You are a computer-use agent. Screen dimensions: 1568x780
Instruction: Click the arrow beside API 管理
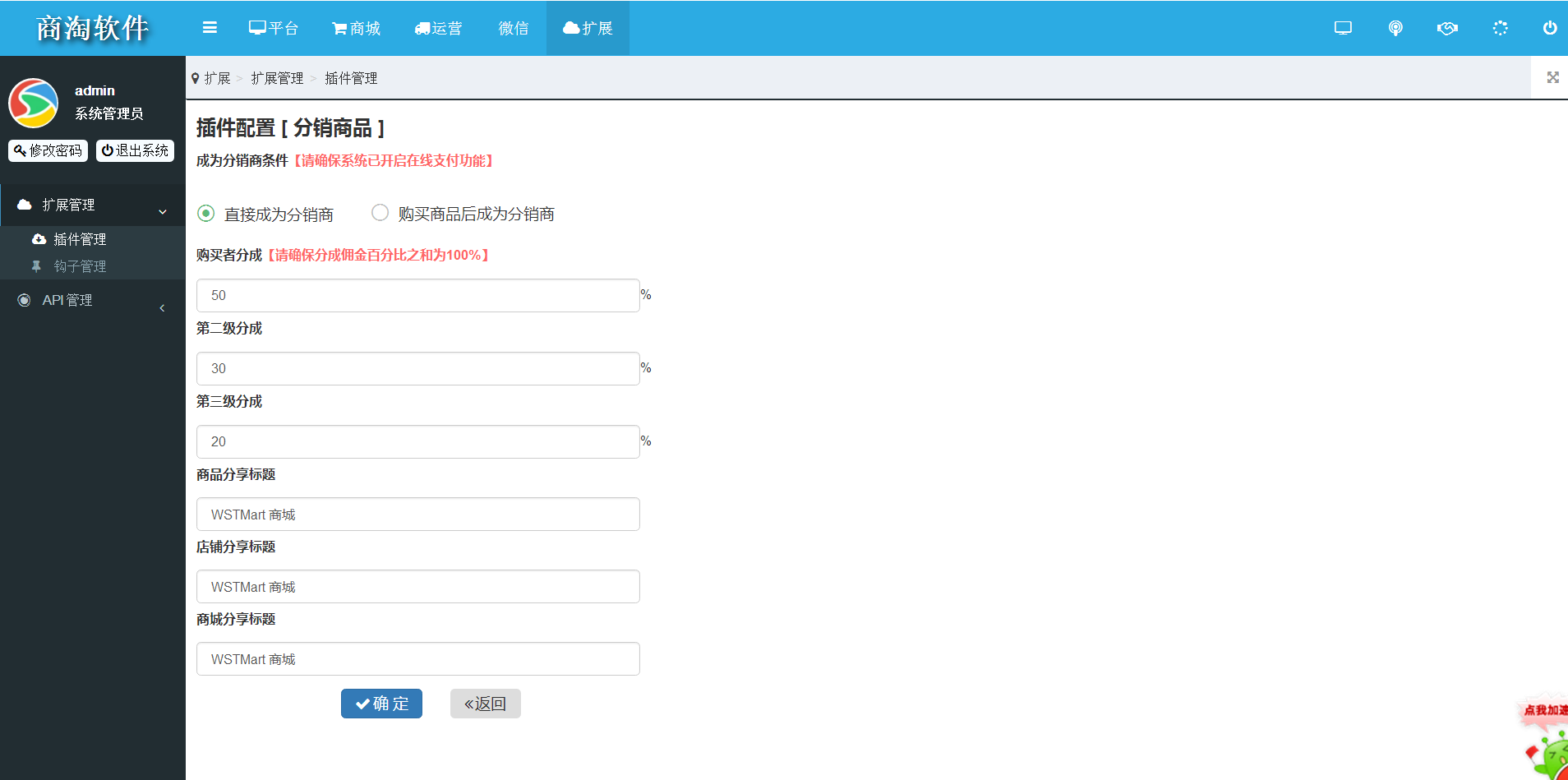pyautogui.click(x=162, y=307)
